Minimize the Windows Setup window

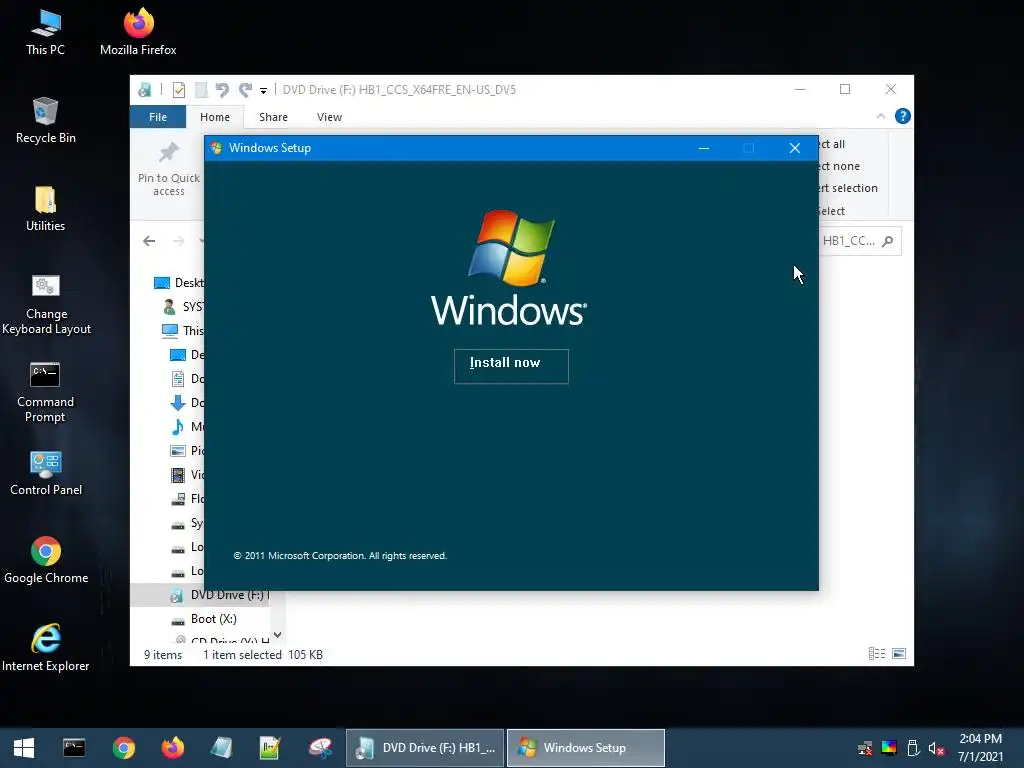click(x=703, y=148)
